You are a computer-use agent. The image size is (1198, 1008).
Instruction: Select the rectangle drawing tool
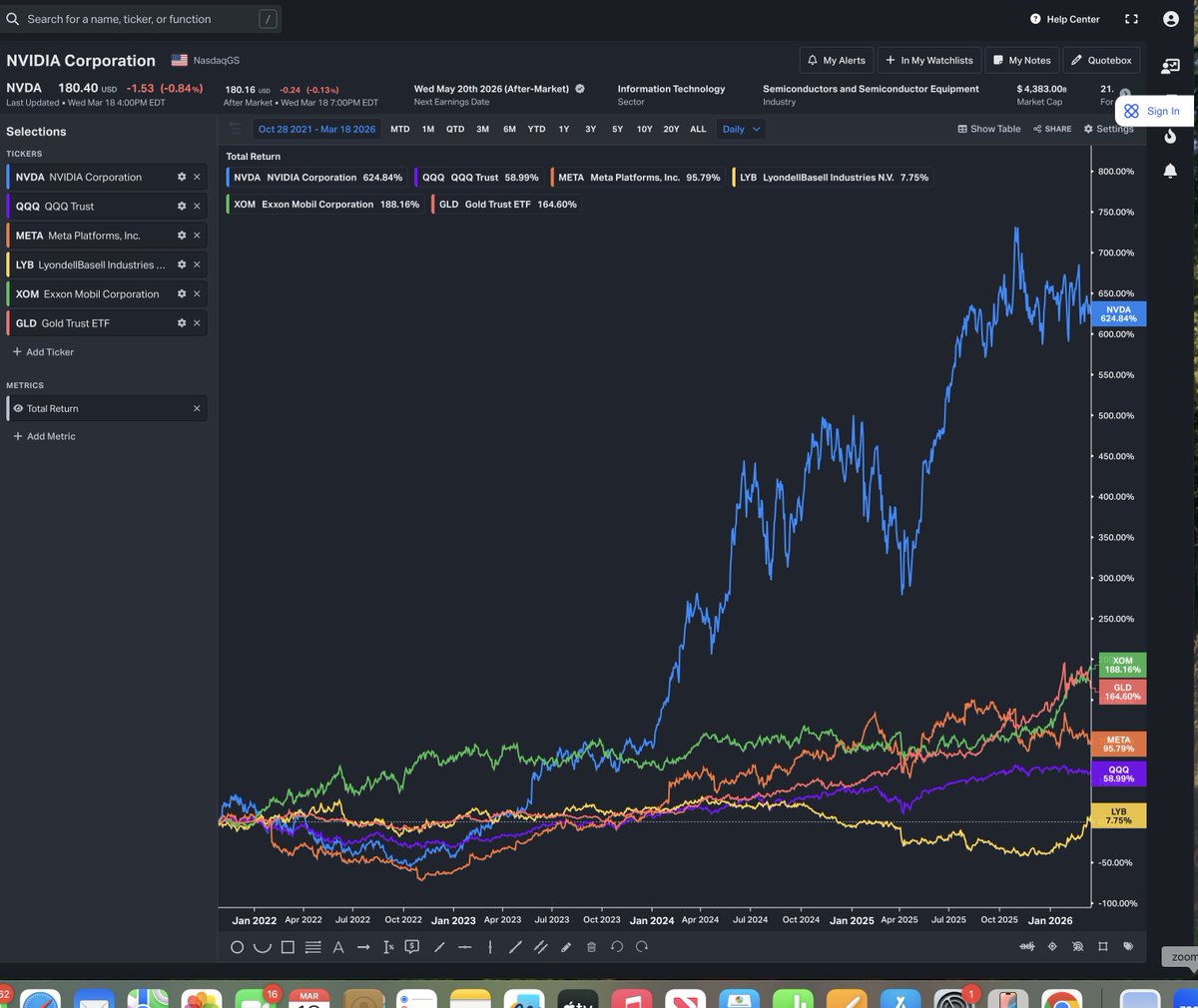pos(288,947)
